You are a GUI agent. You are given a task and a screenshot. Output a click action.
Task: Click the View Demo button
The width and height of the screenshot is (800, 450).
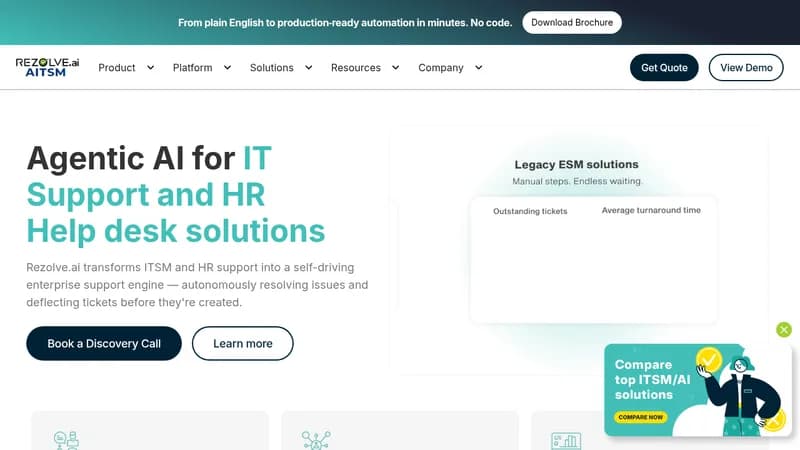point(746,67)
